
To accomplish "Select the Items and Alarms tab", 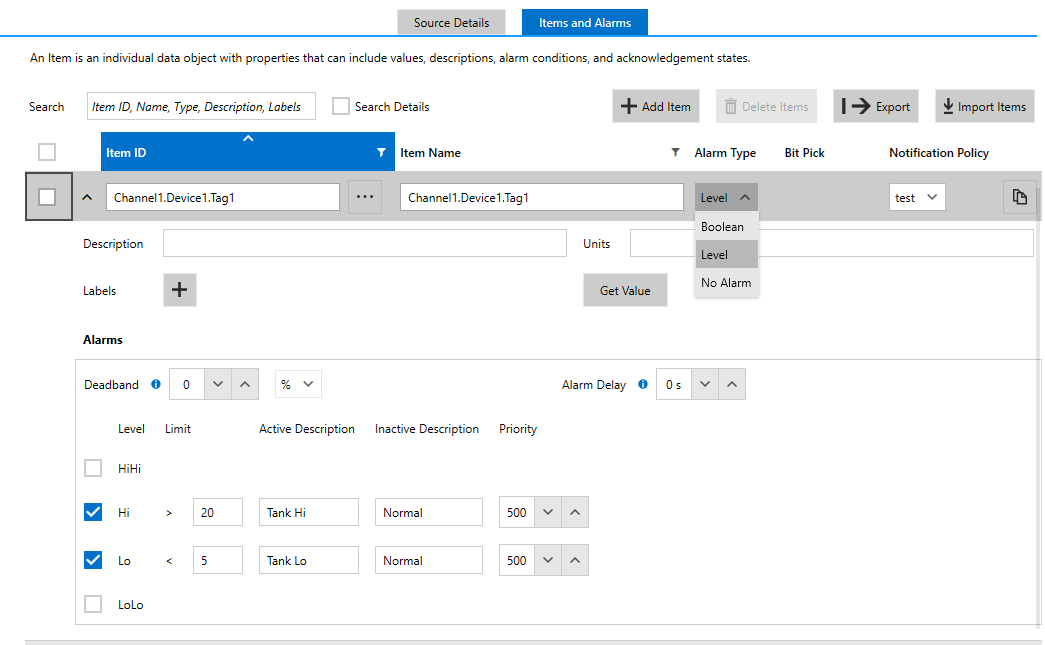I will coord(584,23).
